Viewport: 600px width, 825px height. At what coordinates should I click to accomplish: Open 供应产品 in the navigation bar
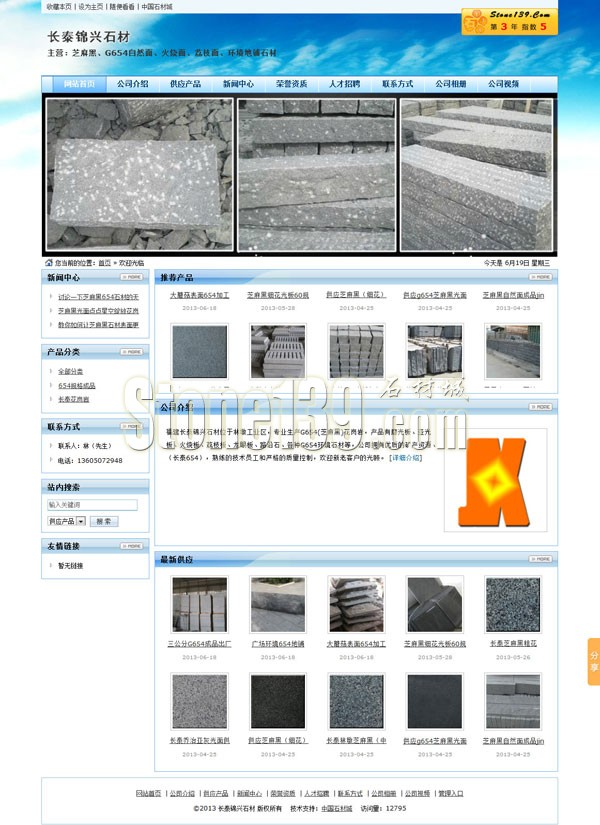pyautogui.click(x=185, y=85)
